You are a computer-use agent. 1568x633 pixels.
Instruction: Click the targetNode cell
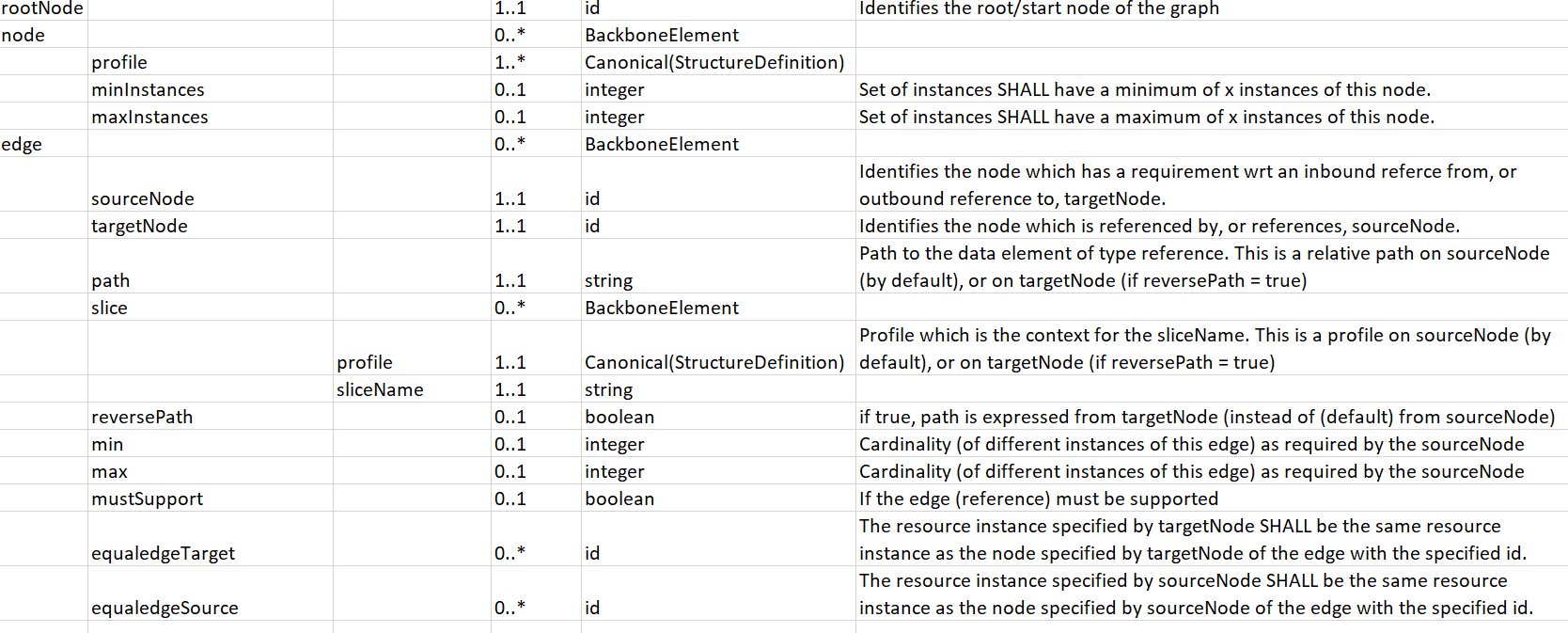coord(211,226)
